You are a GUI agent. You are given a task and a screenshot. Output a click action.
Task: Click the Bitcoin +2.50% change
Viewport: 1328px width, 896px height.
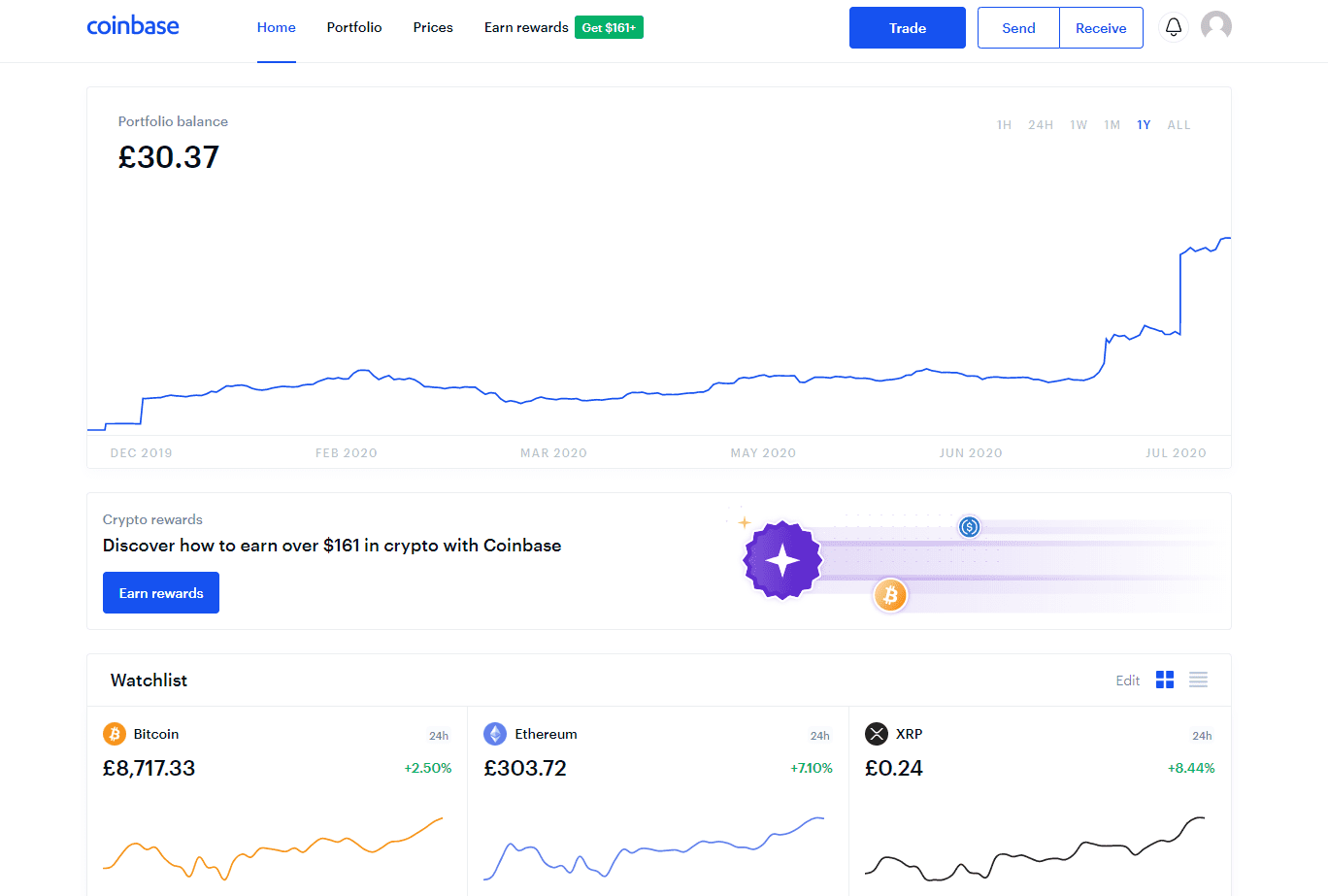point(428,768)
